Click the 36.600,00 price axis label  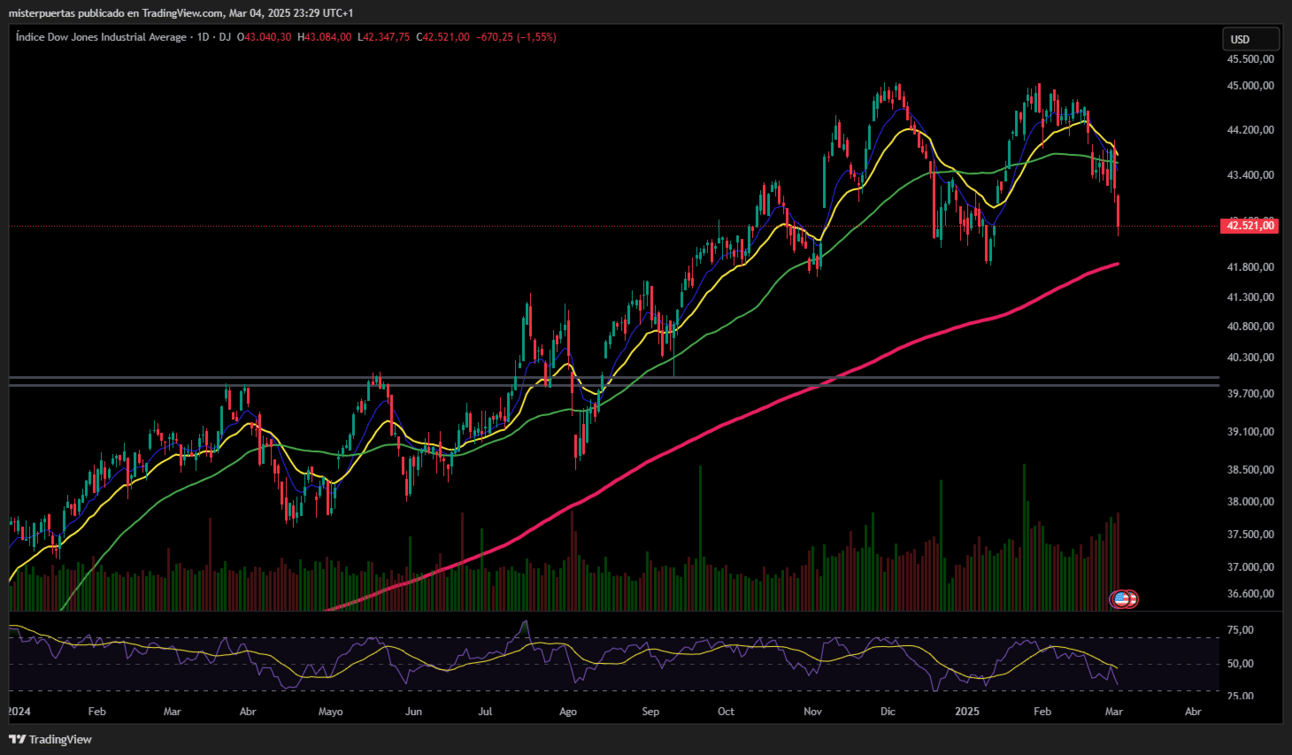tap(1251, 594)
